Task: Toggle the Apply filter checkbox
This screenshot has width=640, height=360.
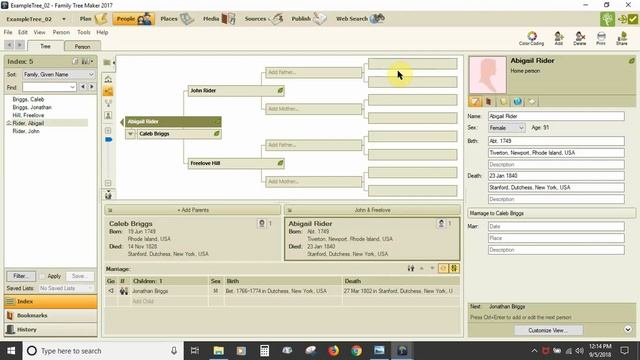Action: click(x=42, y=276)
